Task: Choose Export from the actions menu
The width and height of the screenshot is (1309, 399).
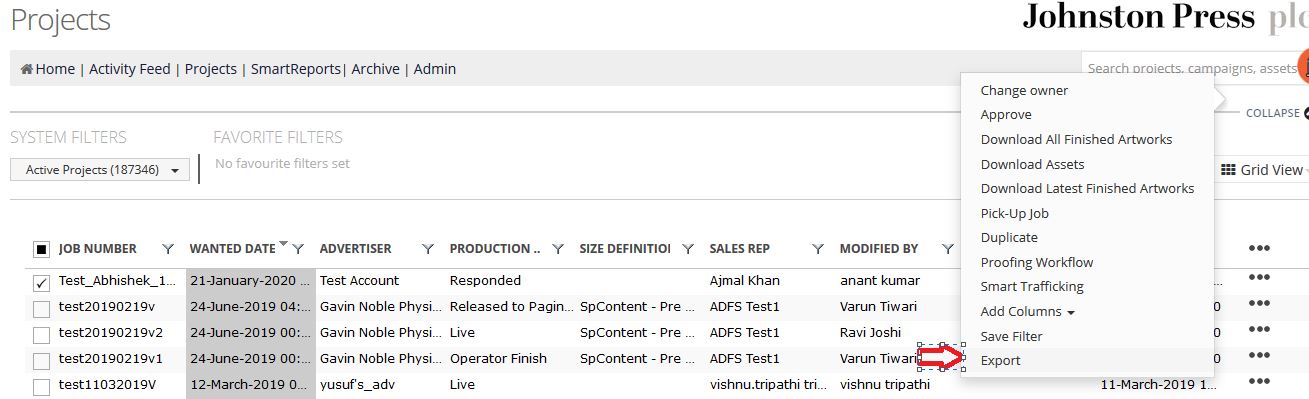Action: 1001,361
